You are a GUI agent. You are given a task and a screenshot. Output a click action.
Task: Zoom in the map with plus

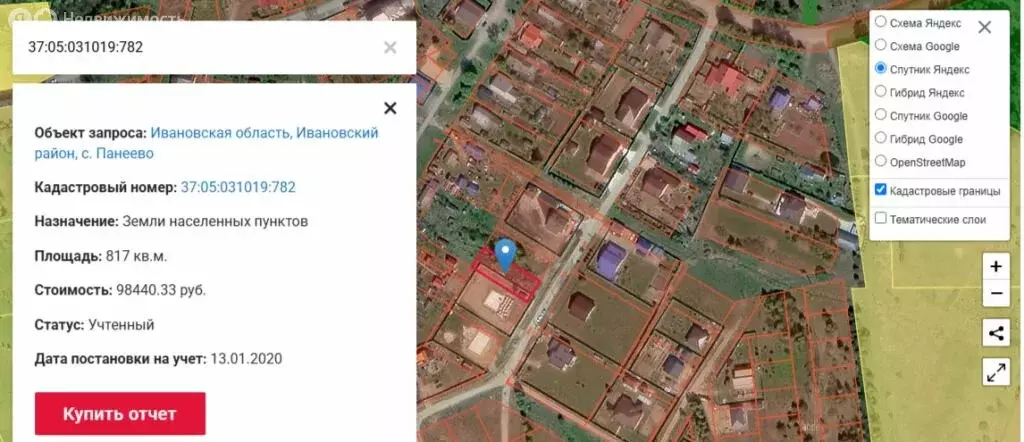(x=996, y=266)
